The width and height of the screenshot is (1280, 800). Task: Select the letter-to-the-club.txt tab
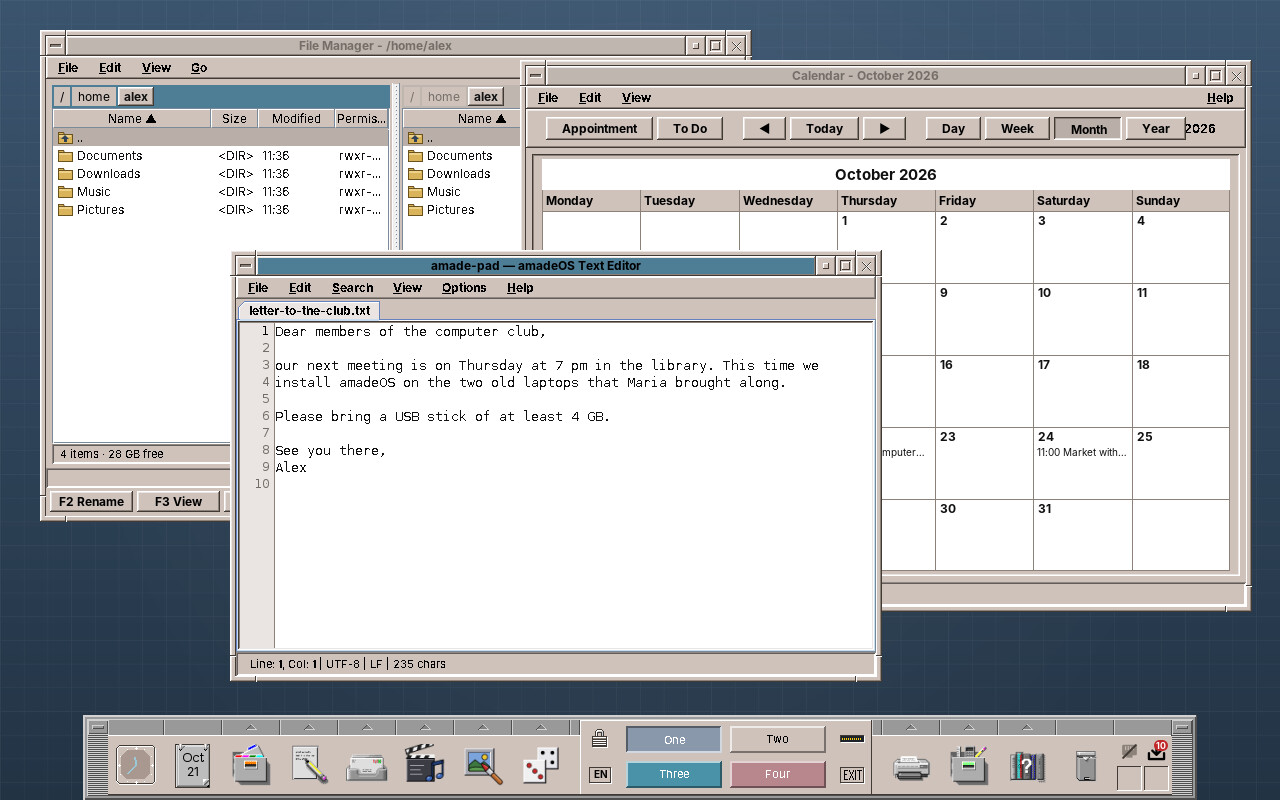[309, 311]
